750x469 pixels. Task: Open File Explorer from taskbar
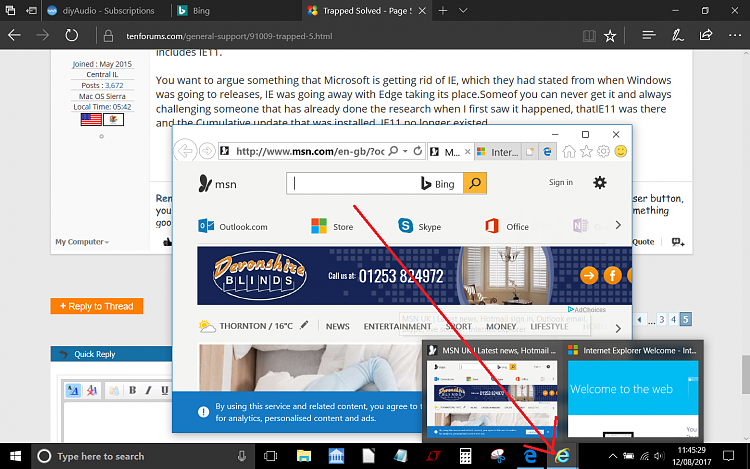304,456
